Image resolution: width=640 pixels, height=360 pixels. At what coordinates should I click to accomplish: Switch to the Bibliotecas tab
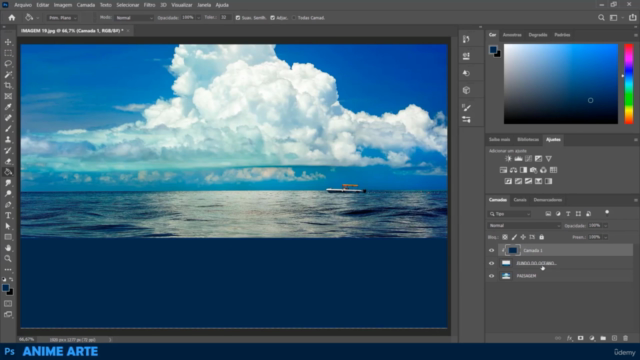tap(528, 140)
